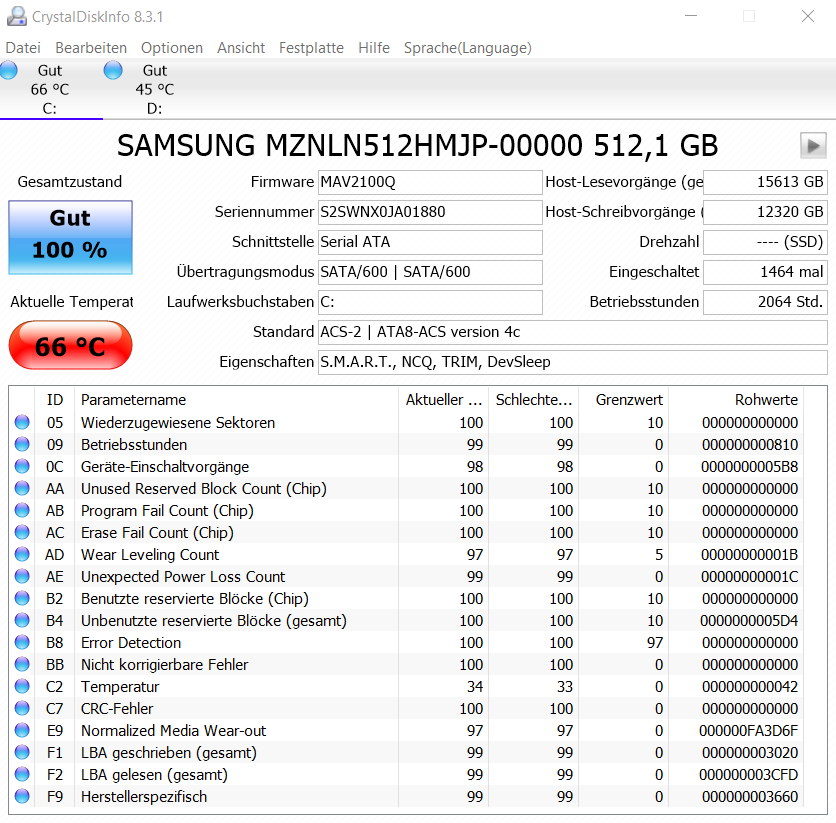Open the Hilfe menu
836x823 pixels.
point(373,47)
